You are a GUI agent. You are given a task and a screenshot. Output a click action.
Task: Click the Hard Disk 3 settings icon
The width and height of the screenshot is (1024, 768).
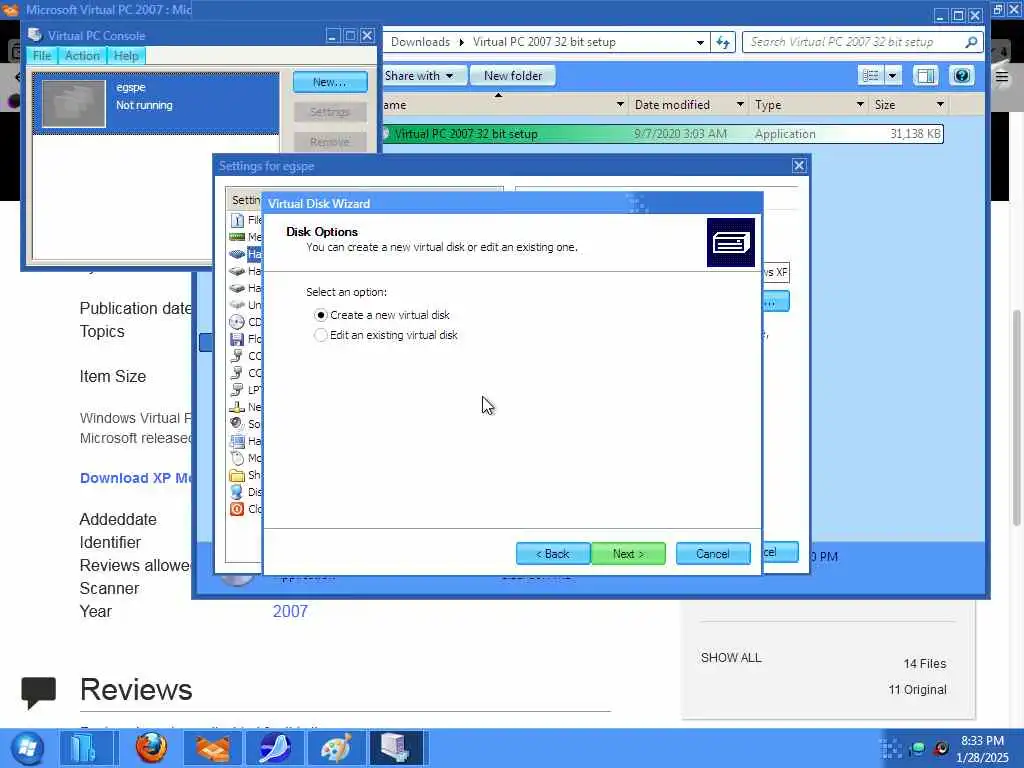click(x=237, y=288)
